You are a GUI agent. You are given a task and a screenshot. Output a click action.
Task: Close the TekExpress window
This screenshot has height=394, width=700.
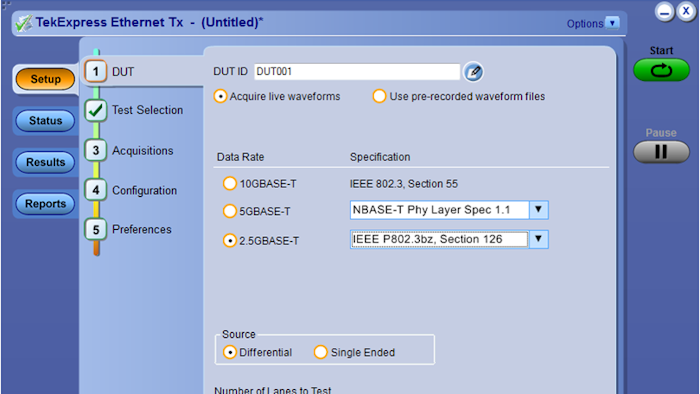686,11
